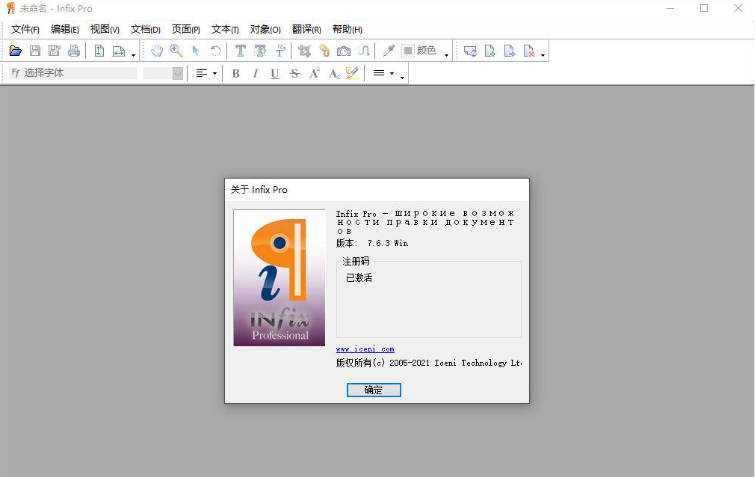Click the 关于 Infix Pro dialog title

pyautogui.click(x=259, y=190)
